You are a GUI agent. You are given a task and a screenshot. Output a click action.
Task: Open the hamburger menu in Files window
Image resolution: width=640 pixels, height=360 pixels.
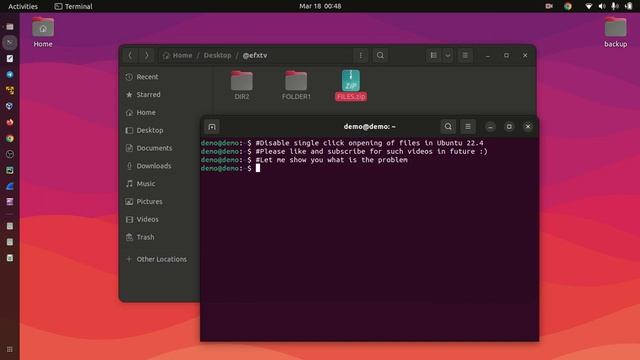click(465, 55)
